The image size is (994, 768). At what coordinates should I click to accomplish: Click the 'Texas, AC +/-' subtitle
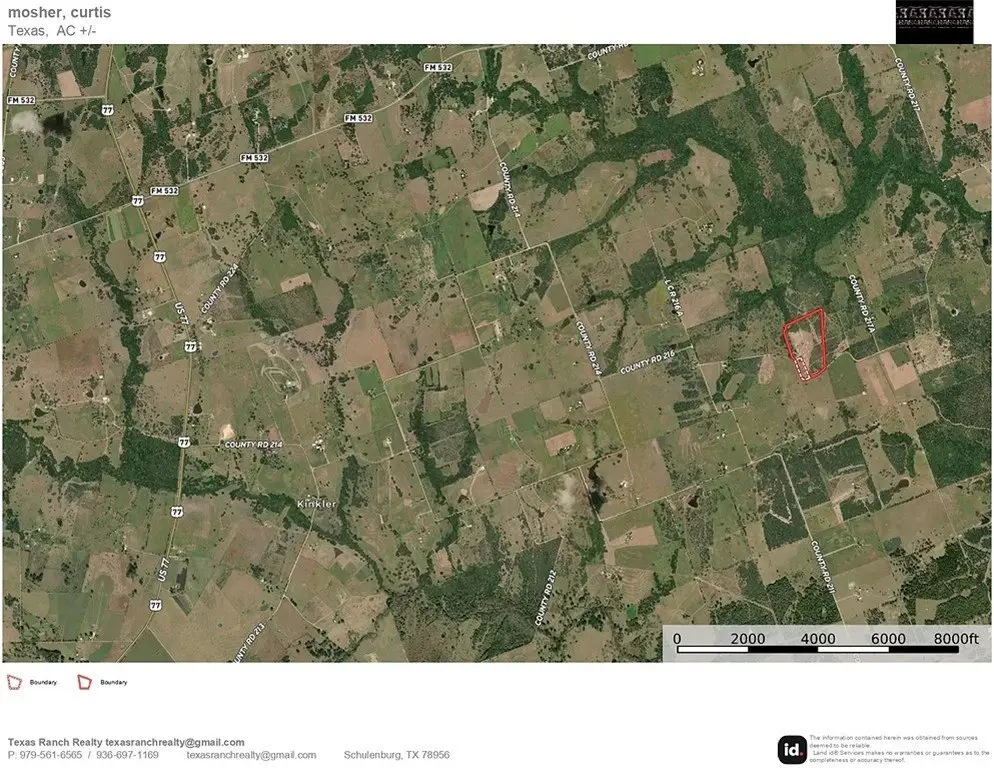(52, 30)
